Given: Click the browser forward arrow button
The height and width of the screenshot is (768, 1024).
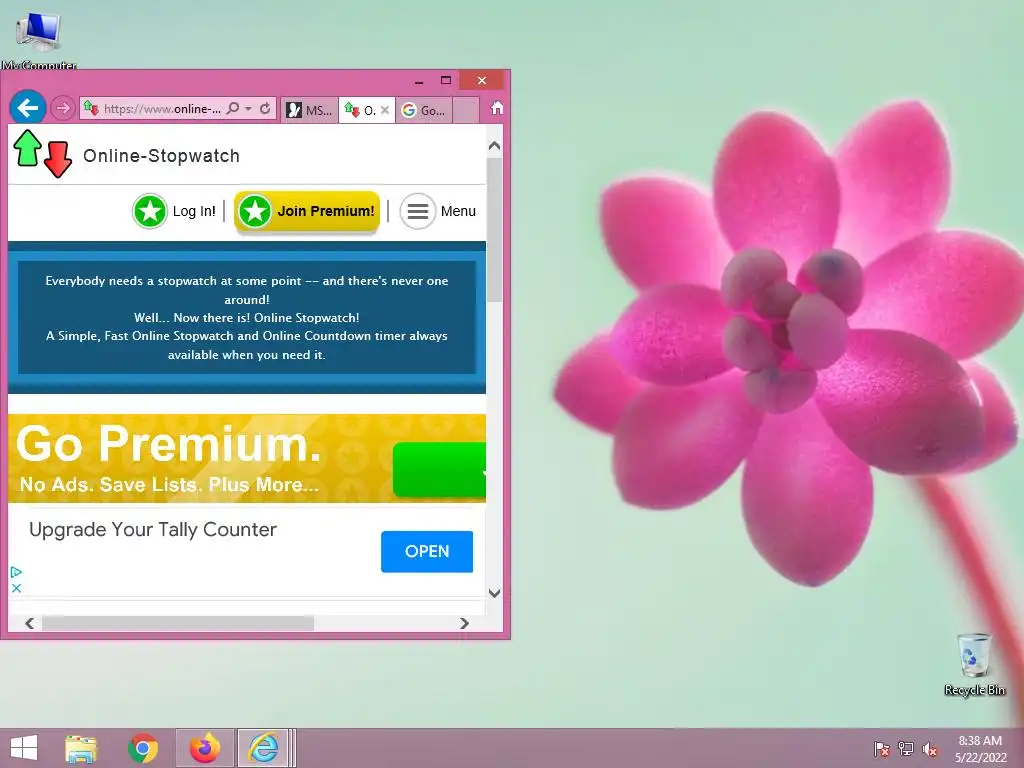Looking at the screenshot, I should [x=63, y=108].
